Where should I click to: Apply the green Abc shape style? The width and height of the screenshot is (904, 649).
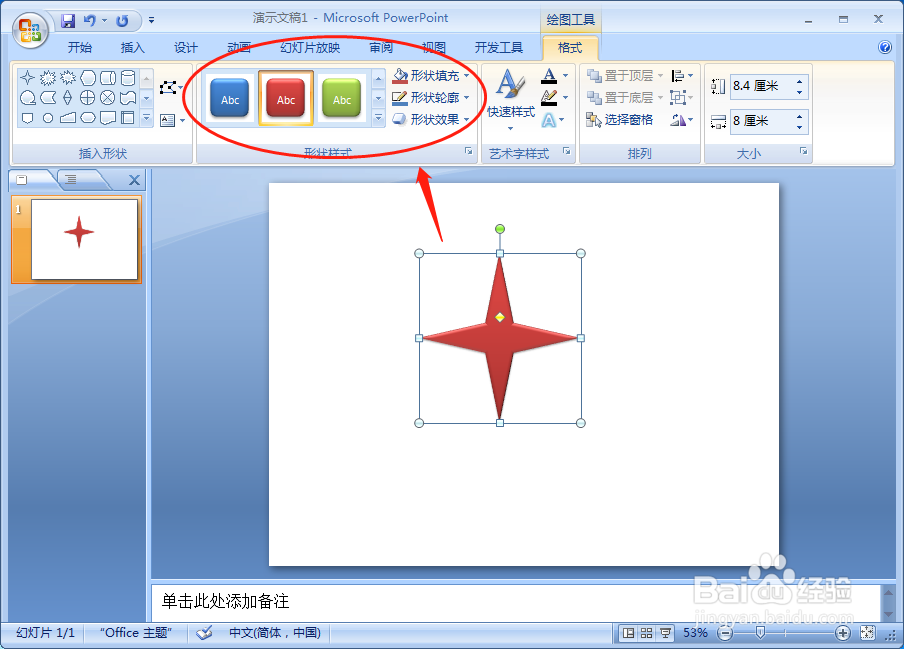tap(342, 99)
